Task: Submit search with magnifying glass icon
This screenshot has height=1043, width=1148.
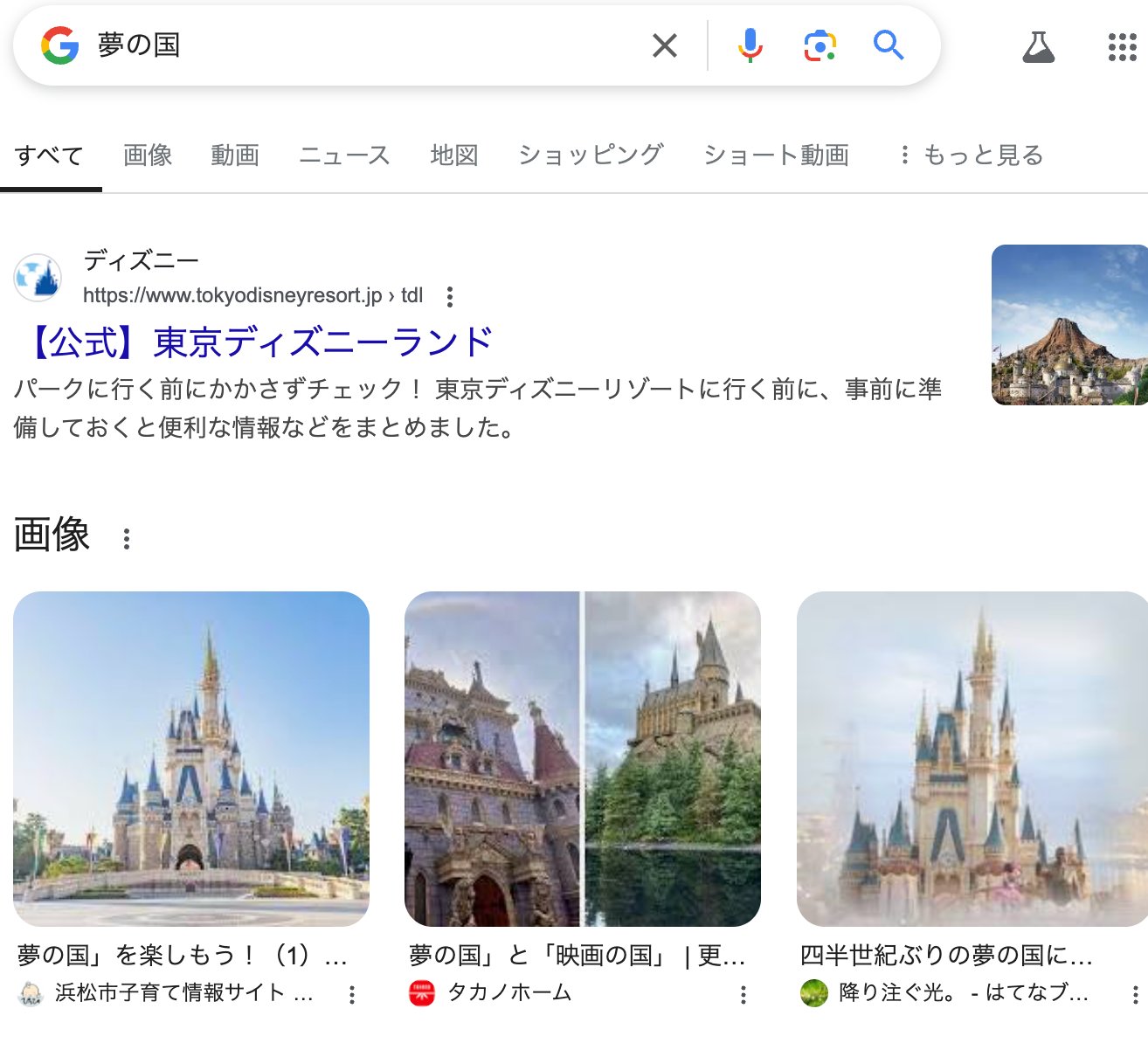Action: click(x=889, y=45)
